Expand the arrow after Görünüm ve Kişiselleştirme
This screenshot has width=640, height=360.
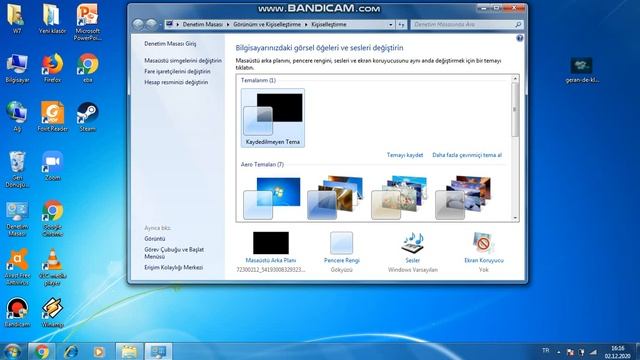(x=306, y=24)
